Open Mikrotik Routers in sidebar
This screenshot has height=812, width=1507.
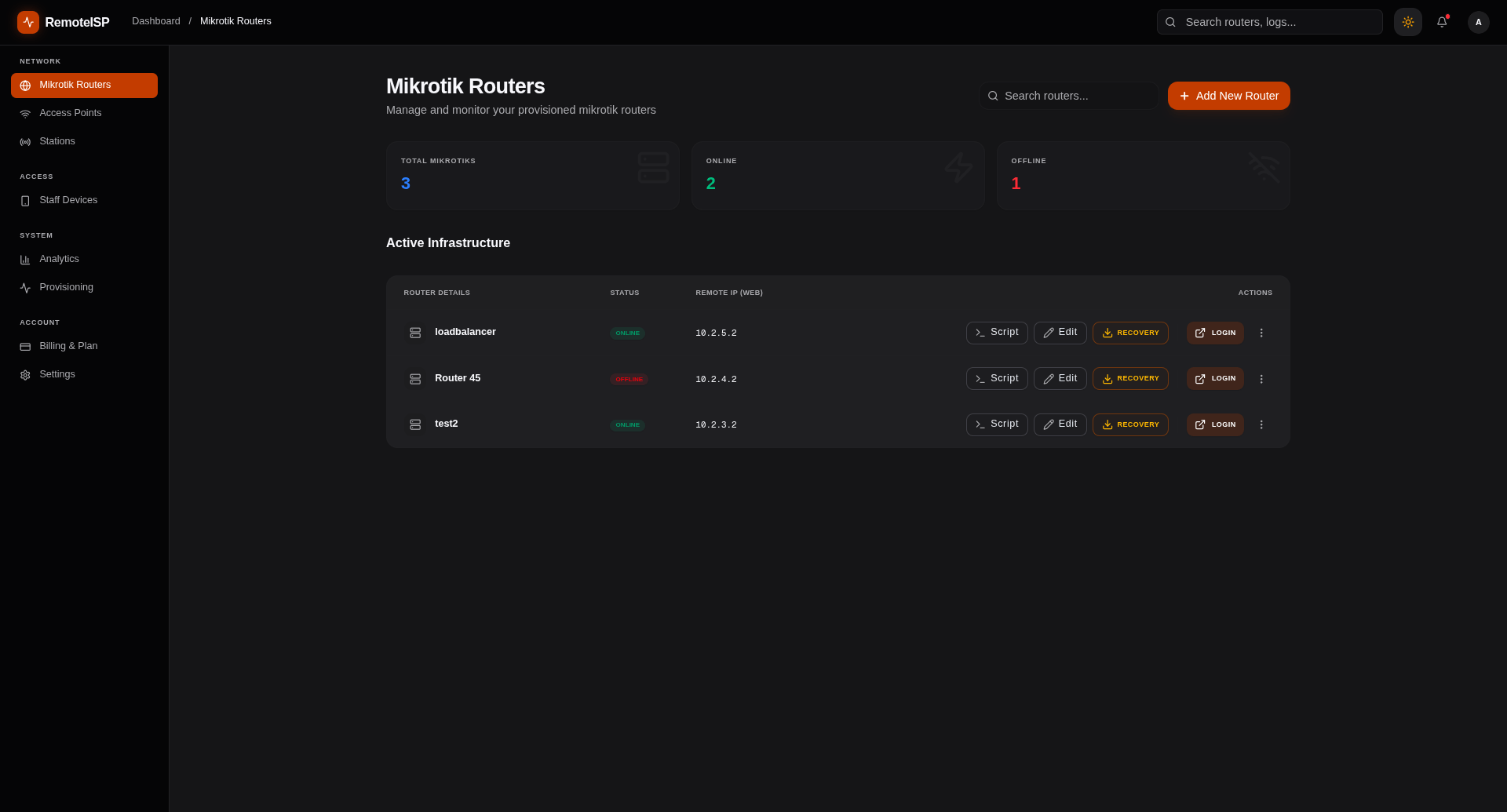[x=84, y=86]
